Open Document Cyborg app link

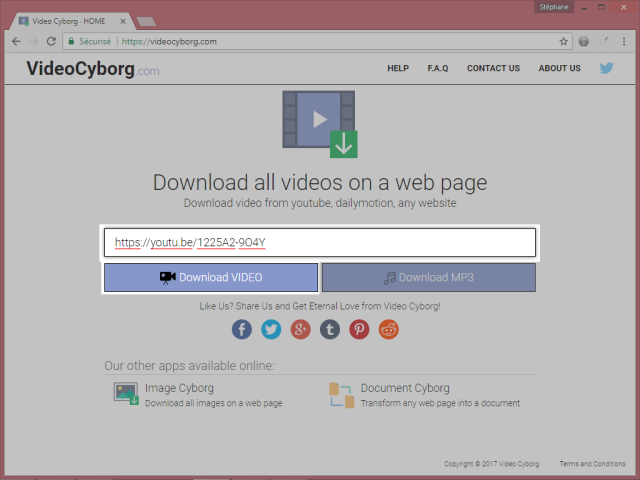[405, 388]
